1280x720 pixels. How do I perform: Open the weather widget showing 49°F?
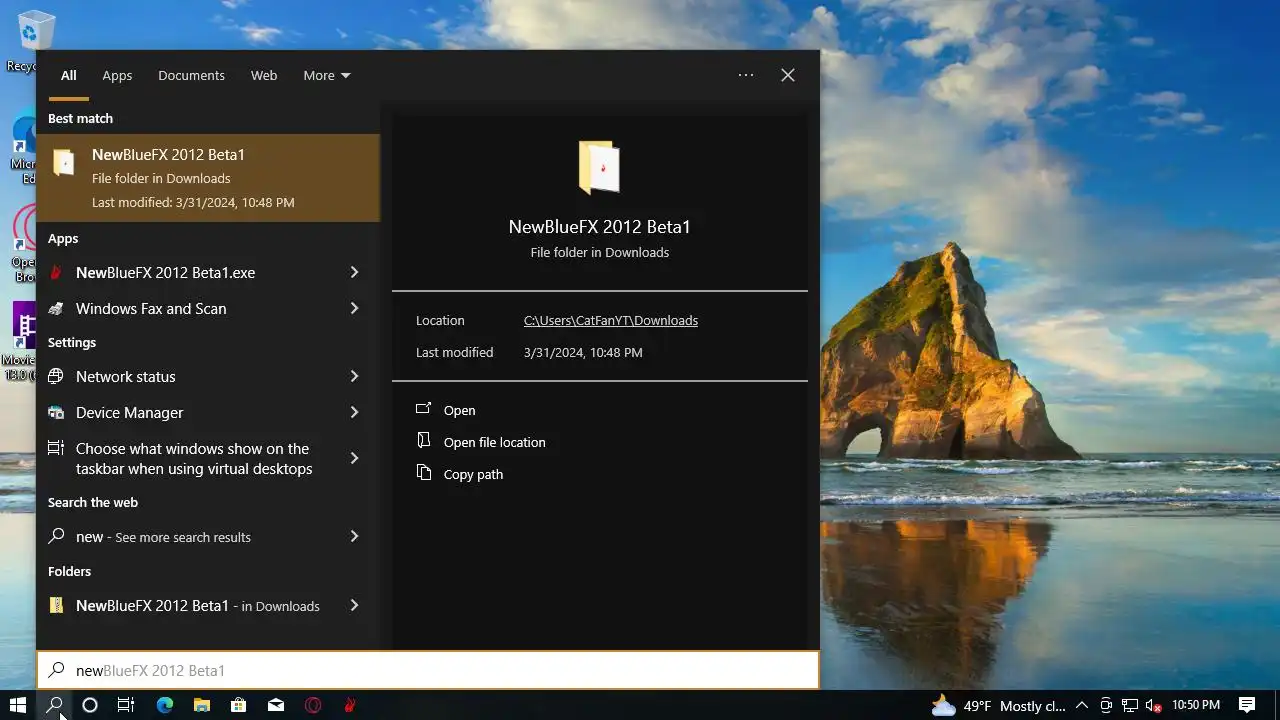998,705
